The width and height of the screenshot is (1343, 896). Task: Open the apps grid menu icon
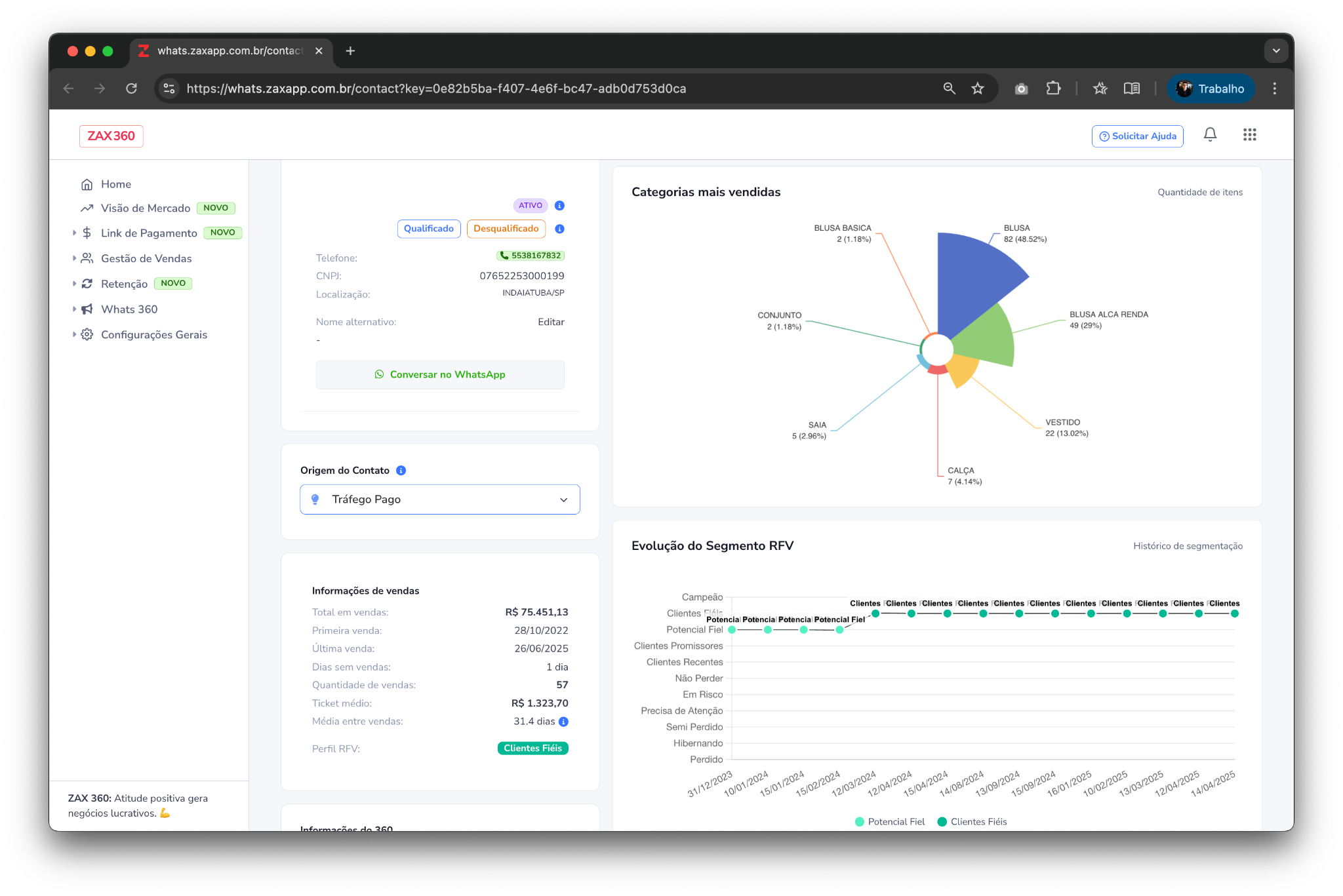tap(1249, 135)
